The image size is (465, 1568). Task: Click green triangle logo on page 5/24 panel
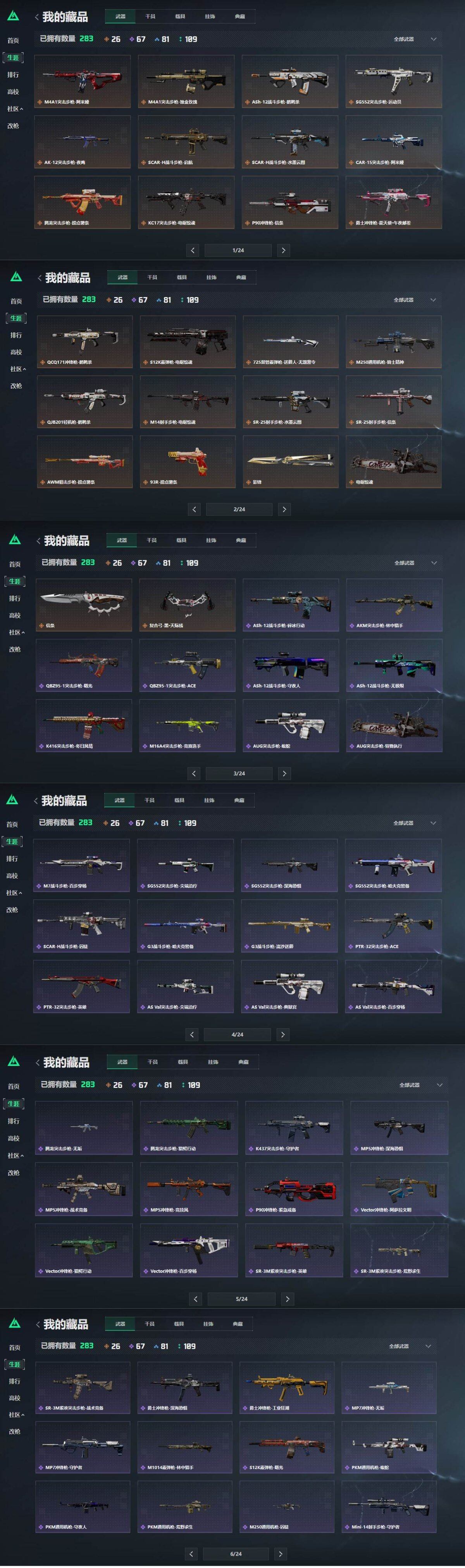coord(14,1062)
